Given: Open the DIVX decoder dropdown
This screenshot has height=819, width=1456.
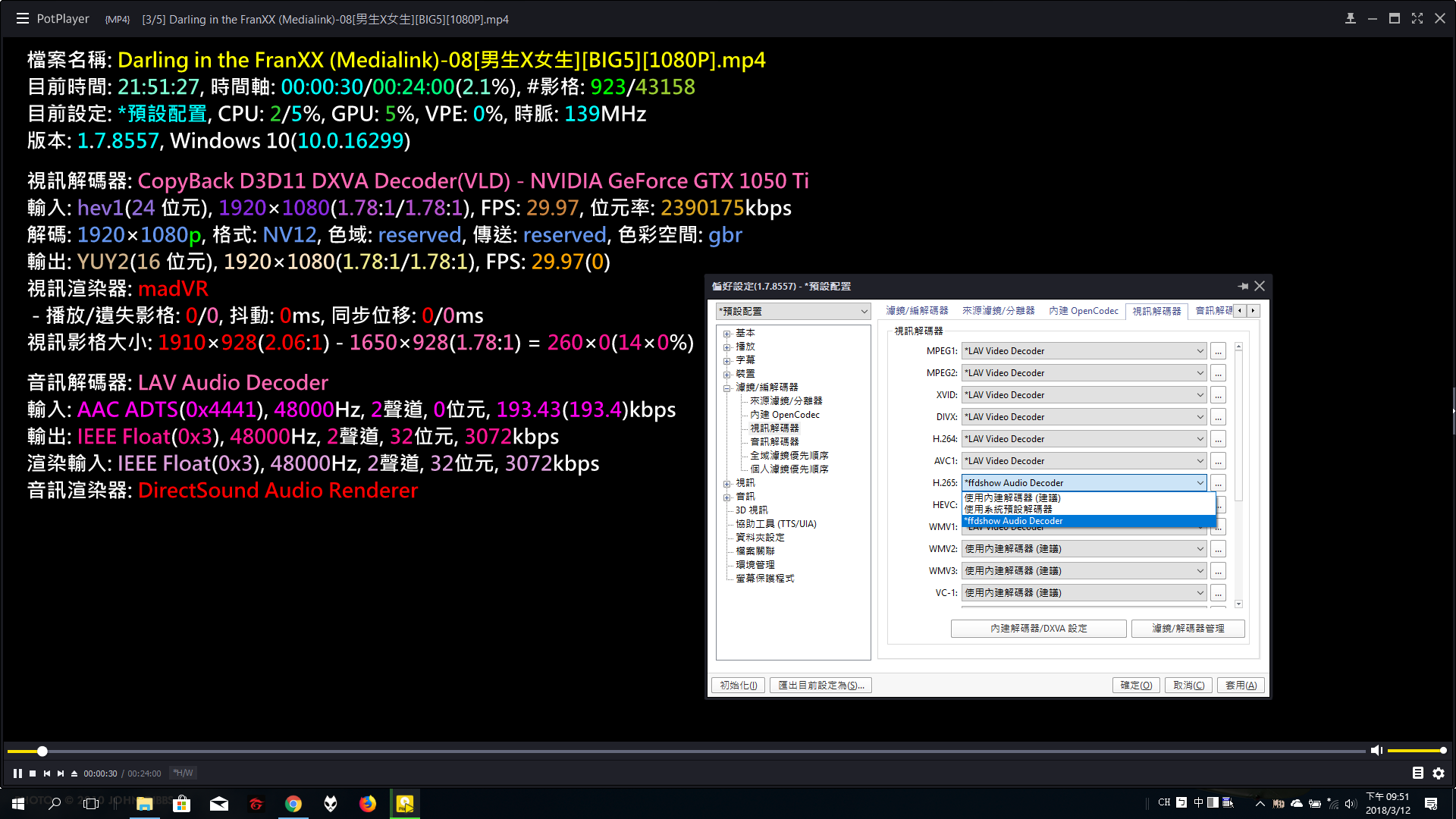Looking at the screenshot, I should (x=1084, y=417).
